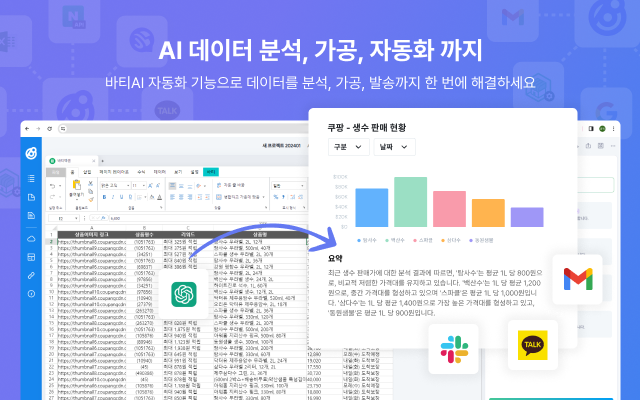Close the spreadsheet document tab
Screen dimensions: 640x400
pyautogui.click(x=93, y=161)
